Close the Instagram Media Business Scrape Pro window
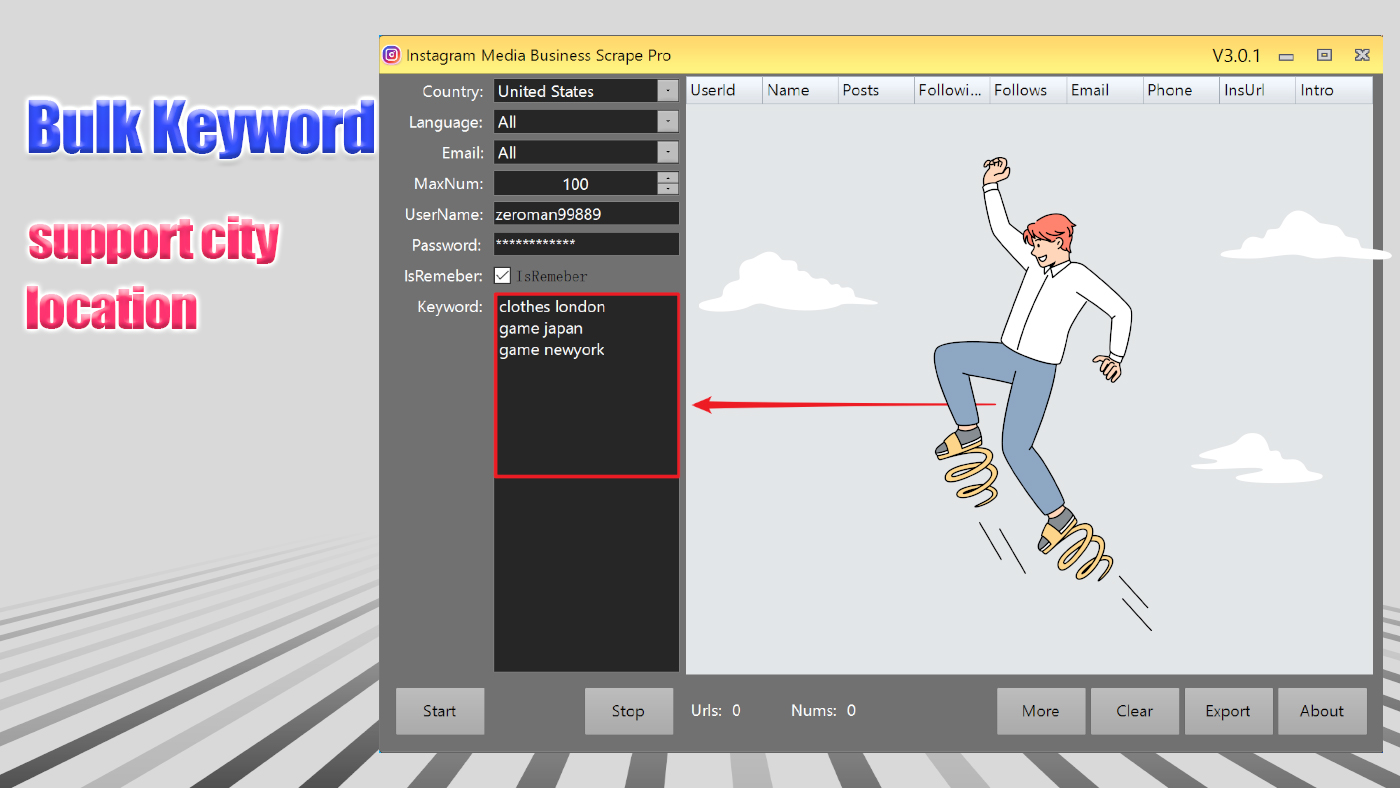Viewport: 1400px width, 788px height. (x=1362, y=56)
